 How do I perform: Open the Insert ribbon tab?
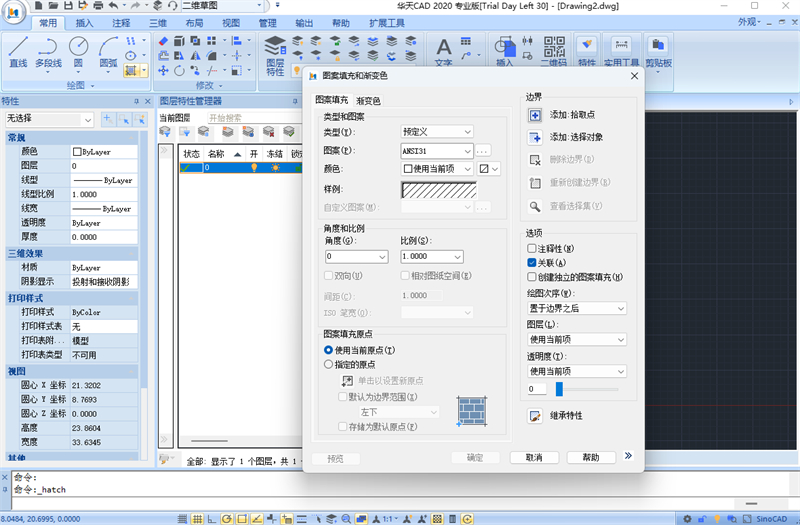tap(85, 22)
